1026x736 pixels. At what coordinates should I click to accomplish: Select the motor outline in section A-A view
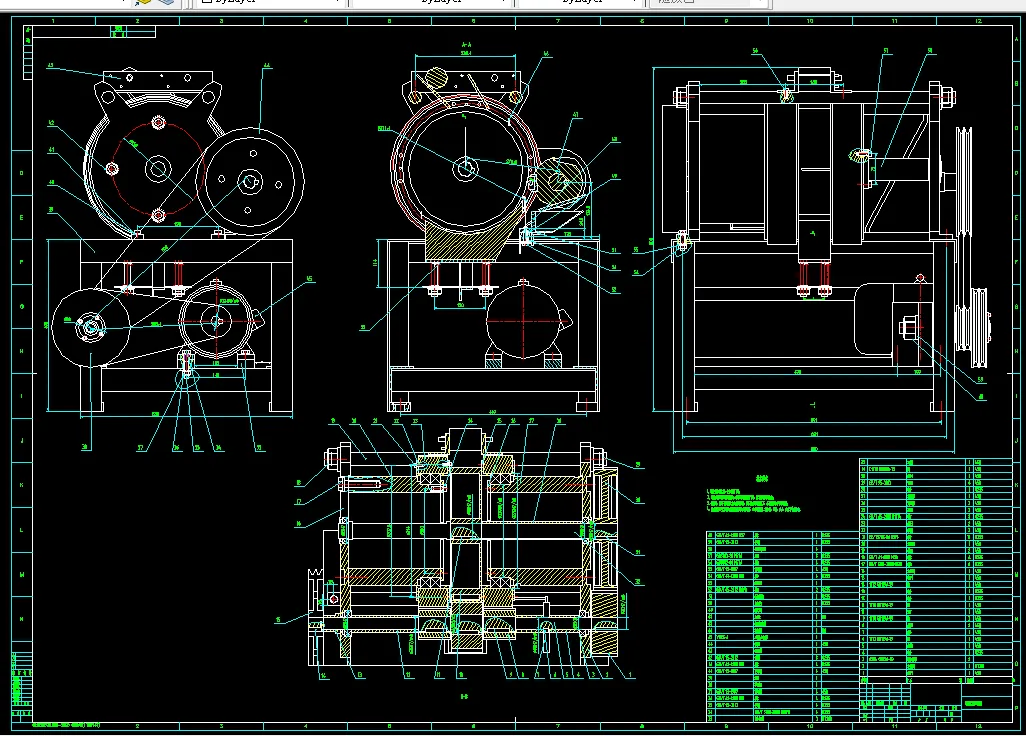pos(523,322)
